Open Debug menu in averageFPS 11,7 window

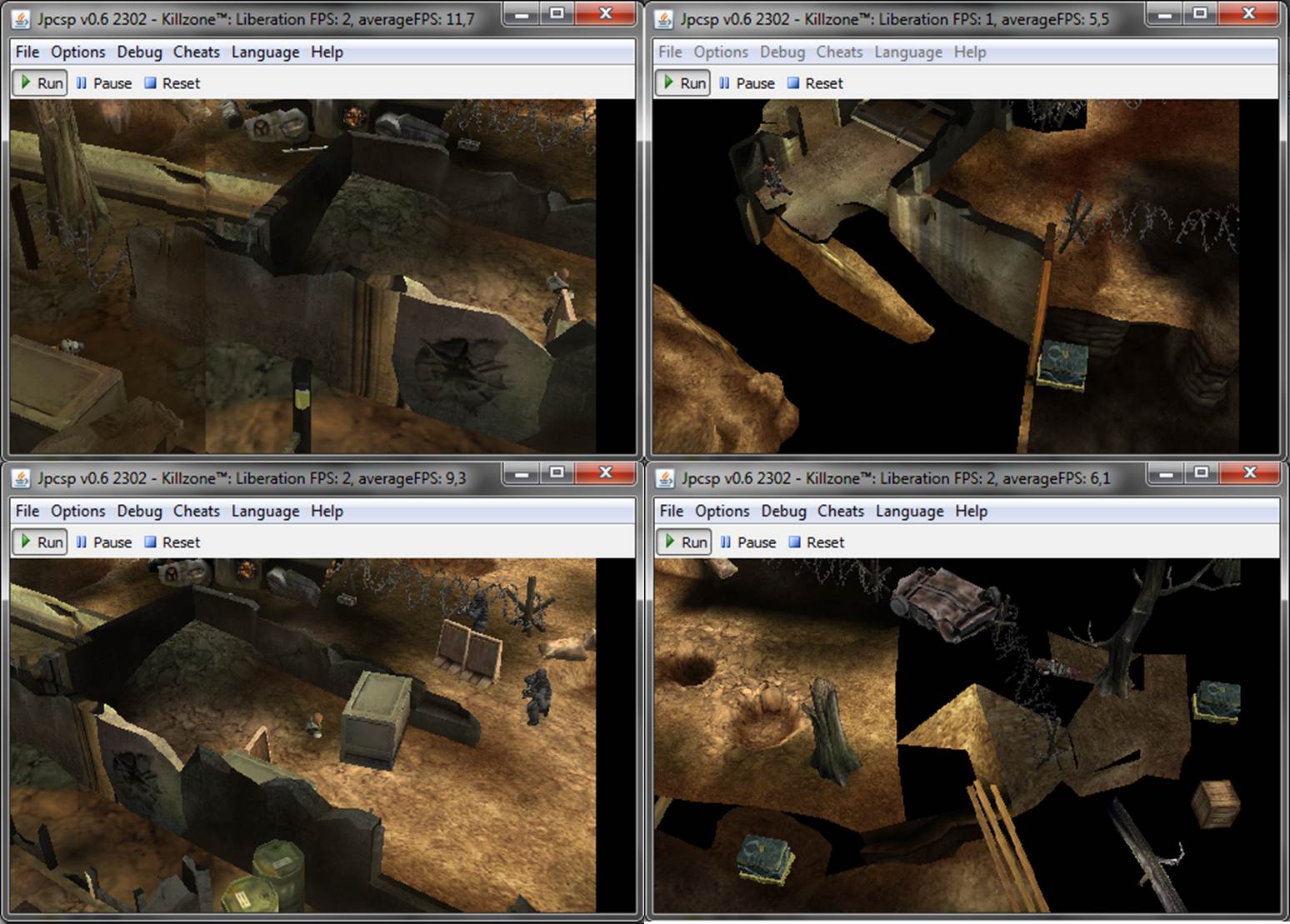coord(139,52)
